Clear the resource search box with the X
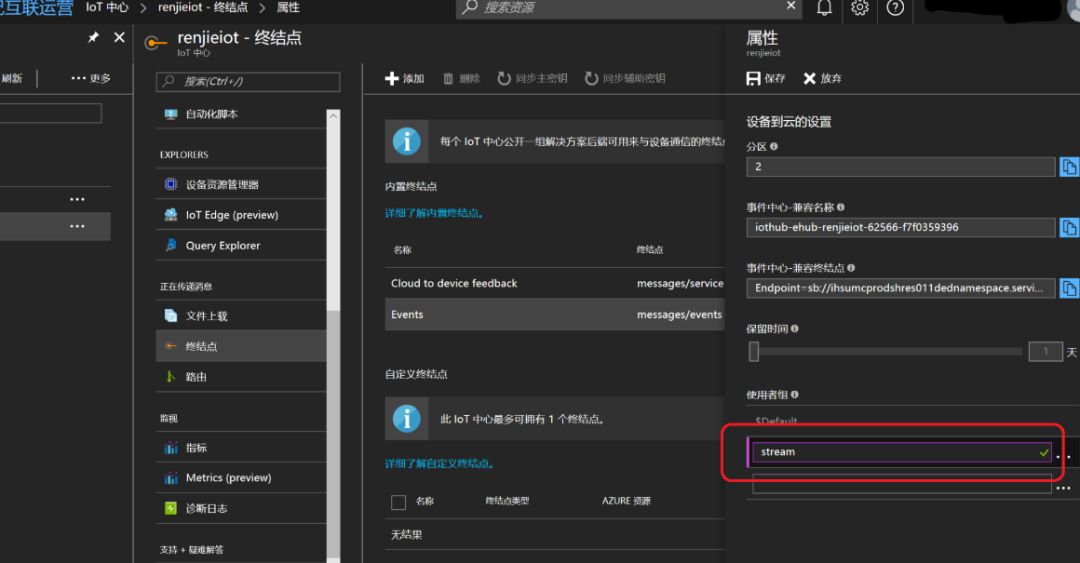 (x=791, y=6)
